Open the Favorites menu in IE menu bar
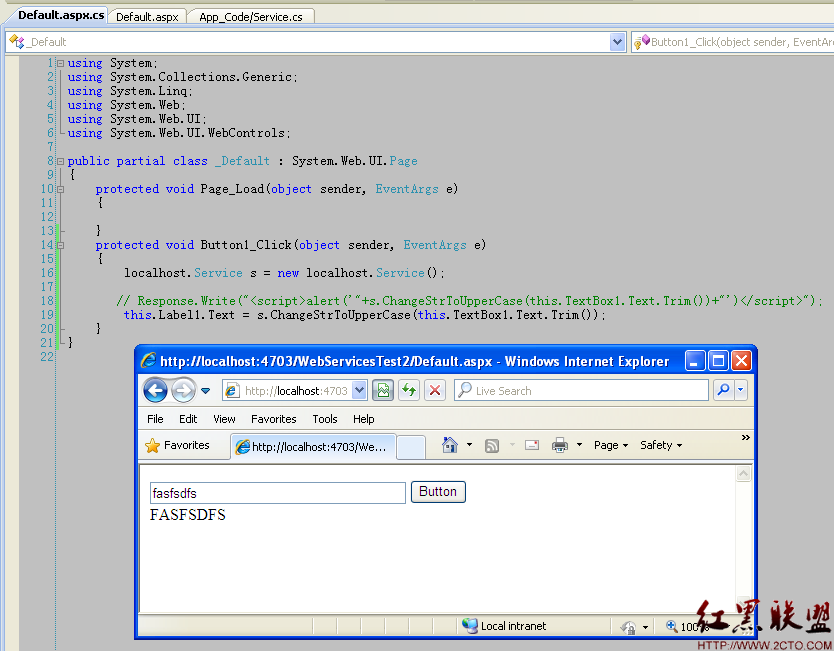The image size is (834, 651). tap(273, 419)
